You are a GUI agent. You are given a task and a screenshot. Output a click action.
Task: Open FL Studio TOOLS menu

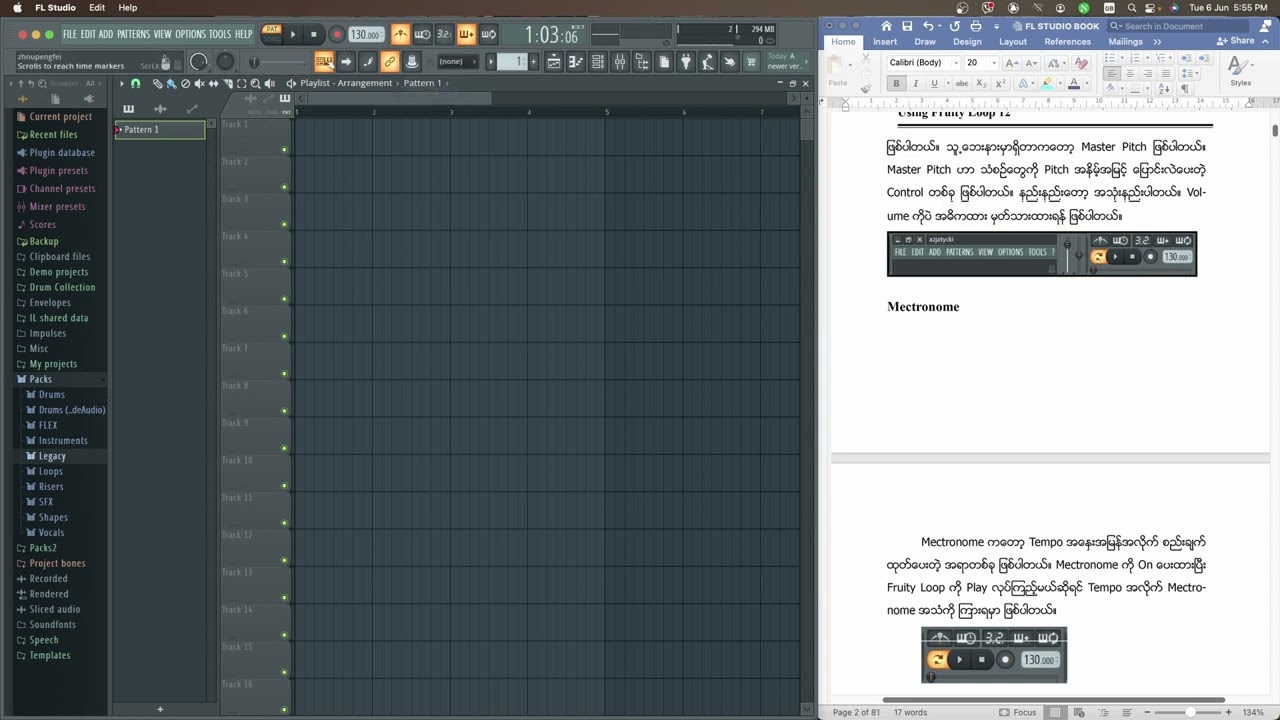(220, 34)
